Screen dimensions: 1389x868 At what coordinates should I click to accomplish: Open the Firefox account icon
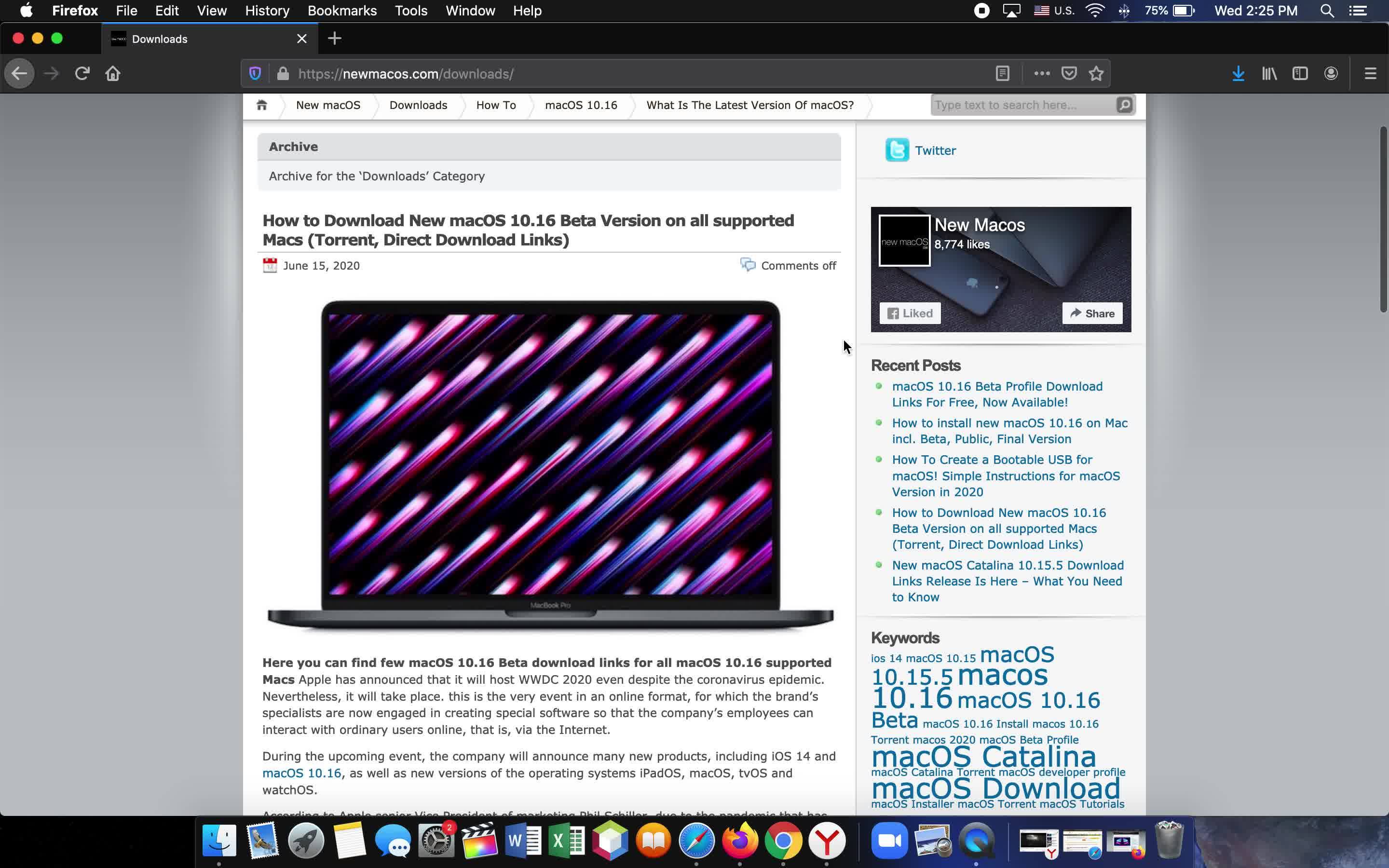tap(1331, 73)
